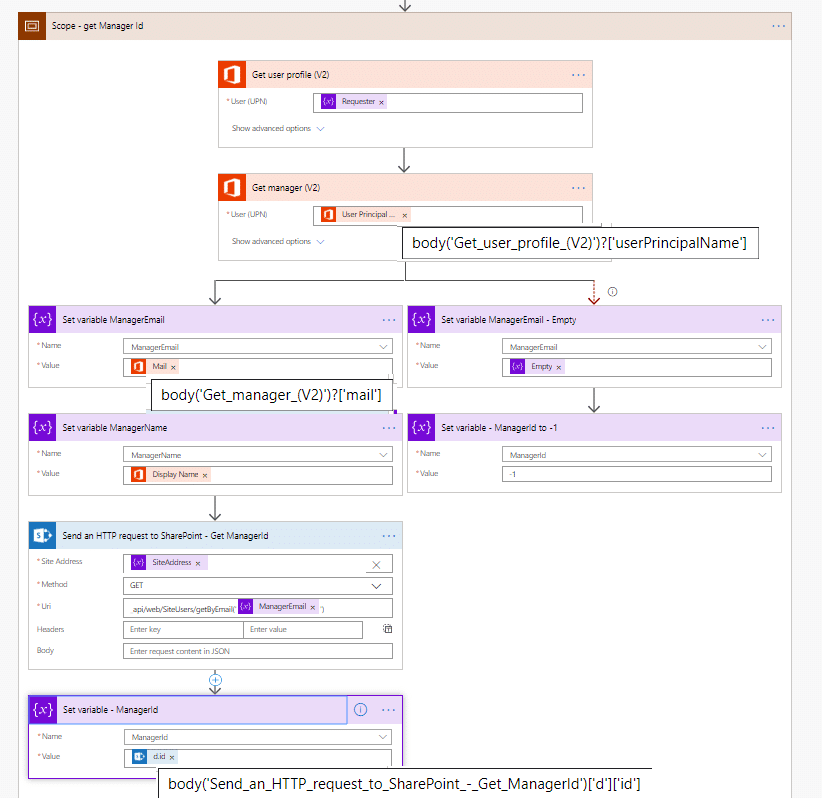Switch the Headers field to text mode
822x798 pixels.
tap(387, 629)
